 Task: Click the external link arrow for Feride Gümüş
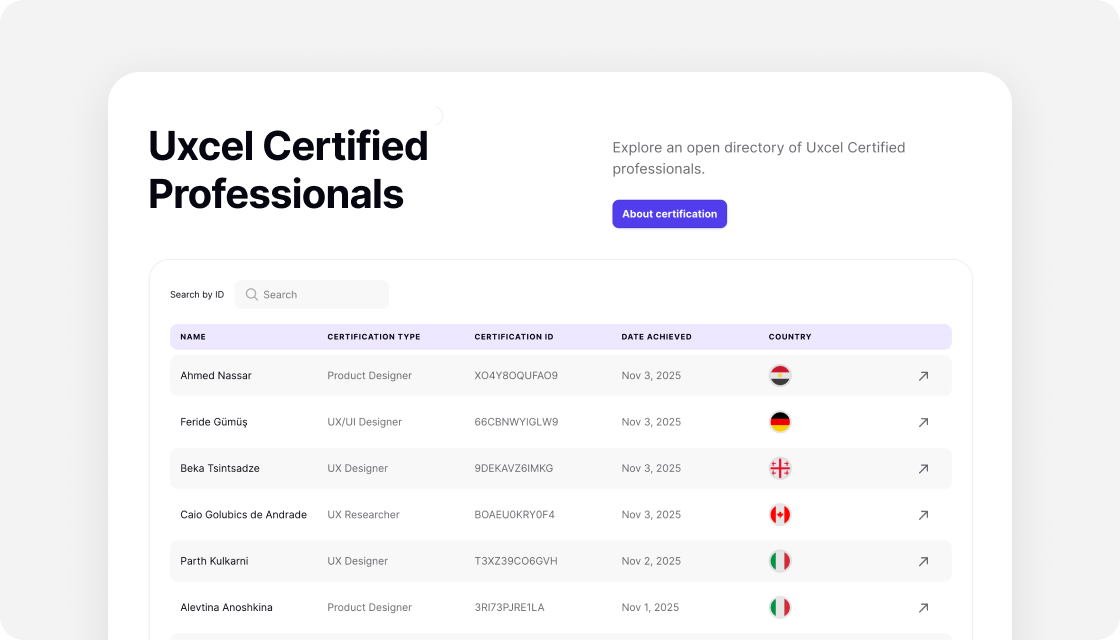pos(923,422)
